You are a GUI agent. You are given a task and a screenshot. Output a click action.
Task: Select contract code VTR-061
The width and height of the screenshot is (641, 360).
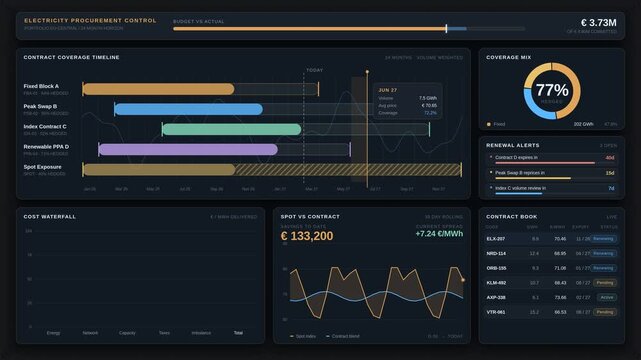(x=496, y=312)
